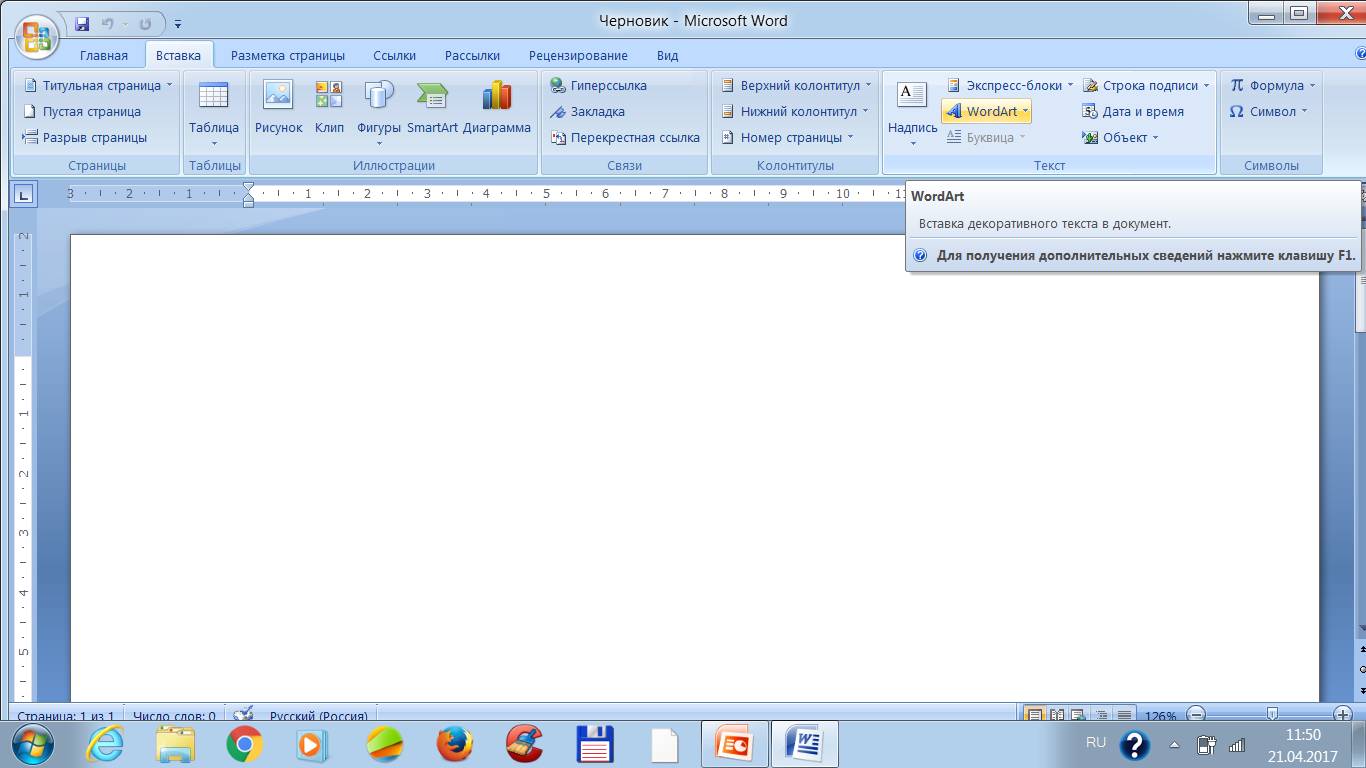Open the Разметка страницы tab

tap(288, 55)
